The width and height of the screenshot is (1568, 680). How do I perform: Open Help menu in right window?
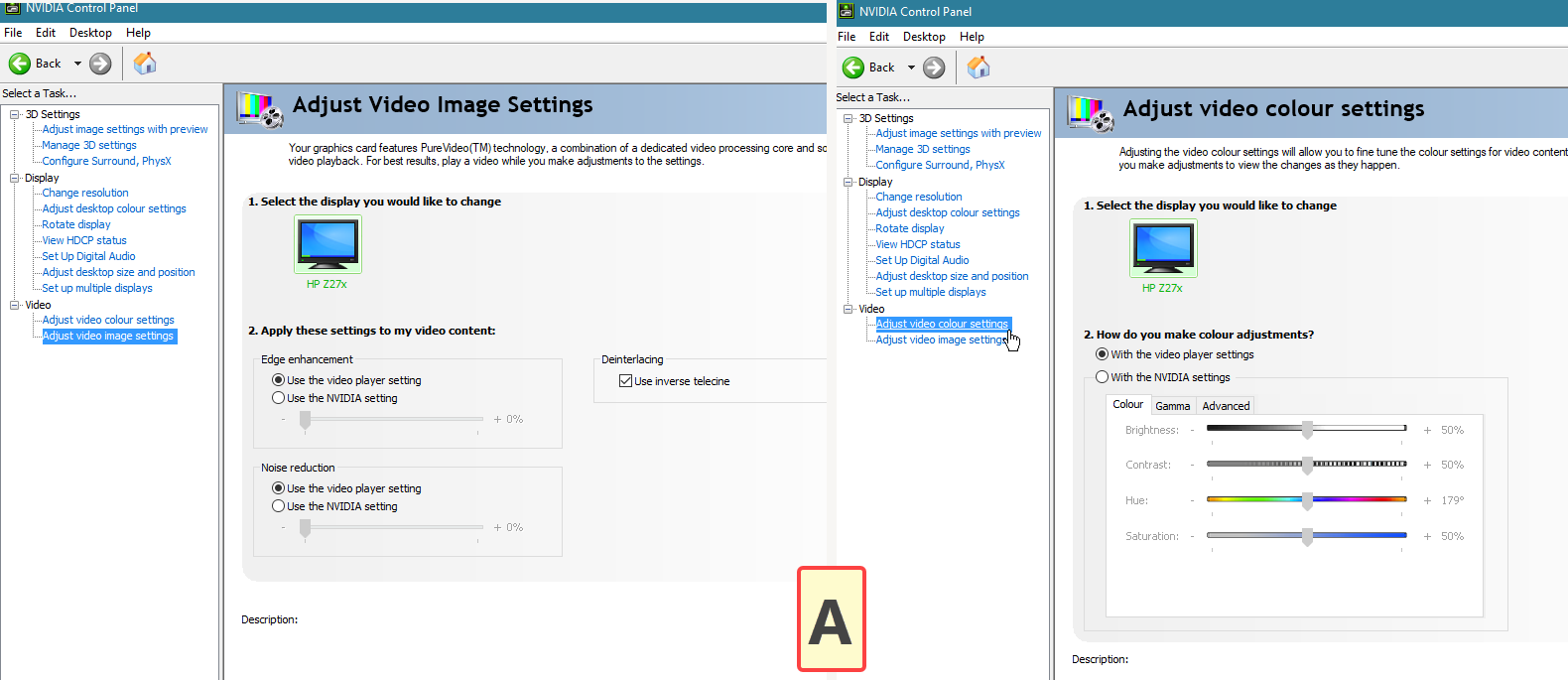(972, 37)
